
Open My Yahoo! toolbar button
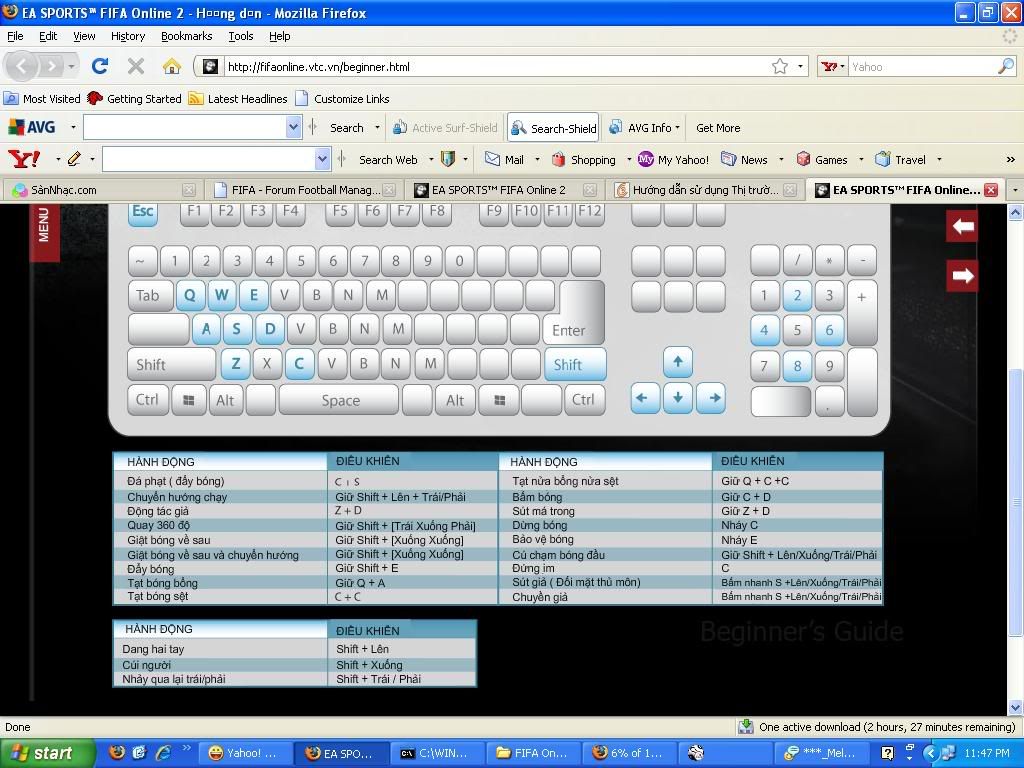(673, 159)
